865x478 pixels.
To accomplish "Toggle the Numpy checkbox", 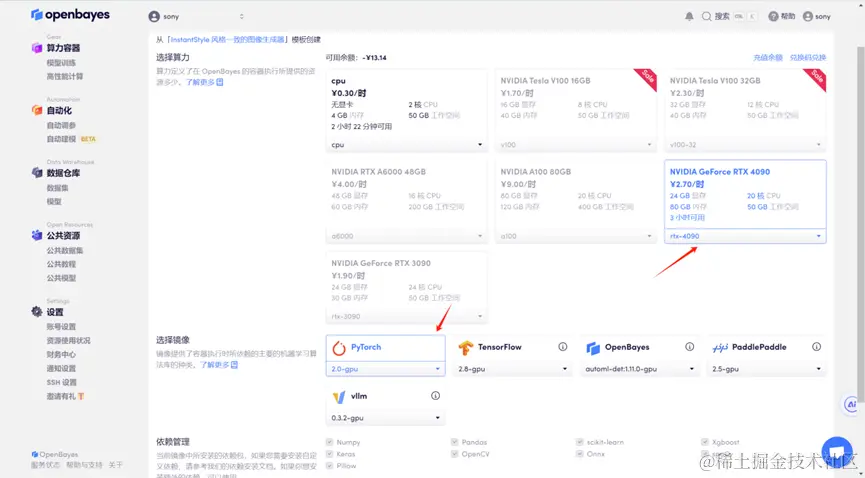I will 329,442.
